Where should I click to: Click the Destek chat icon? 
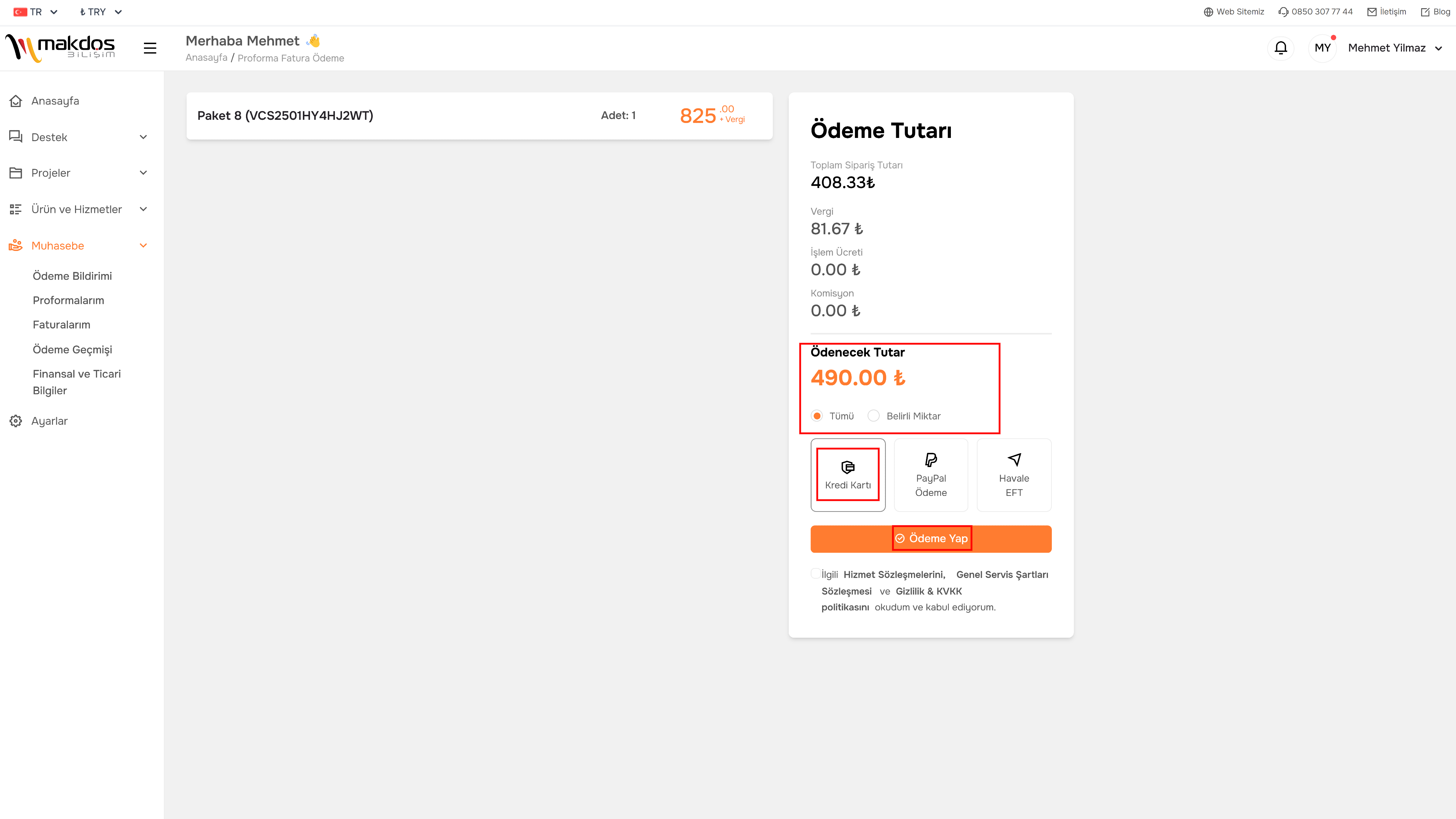(x=16, y=137)
